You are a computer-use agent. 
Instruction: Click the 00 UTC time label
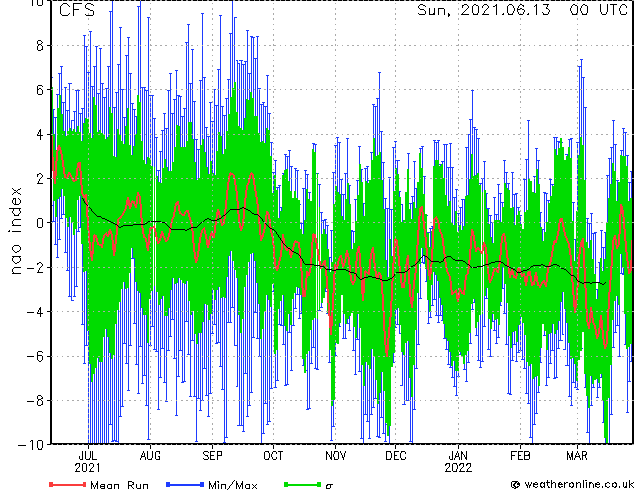[x=598, y=10]
